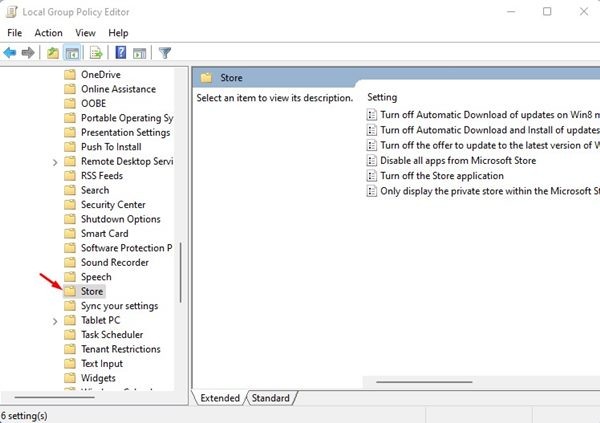Select Push To Install tree item
Image resolution: width=600 pixels, height=423 pixels.
(111, 147)
